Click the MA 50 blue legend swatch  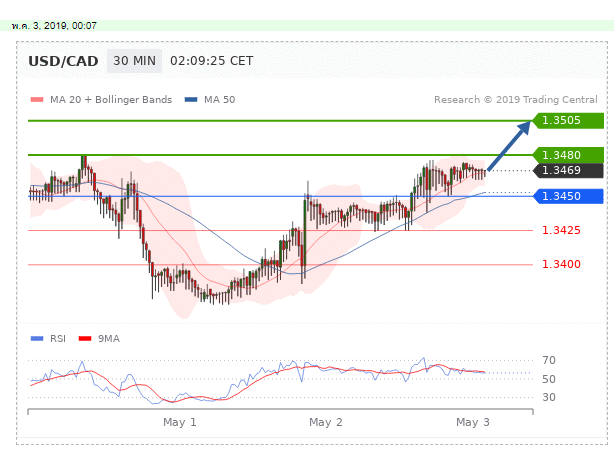191,100
